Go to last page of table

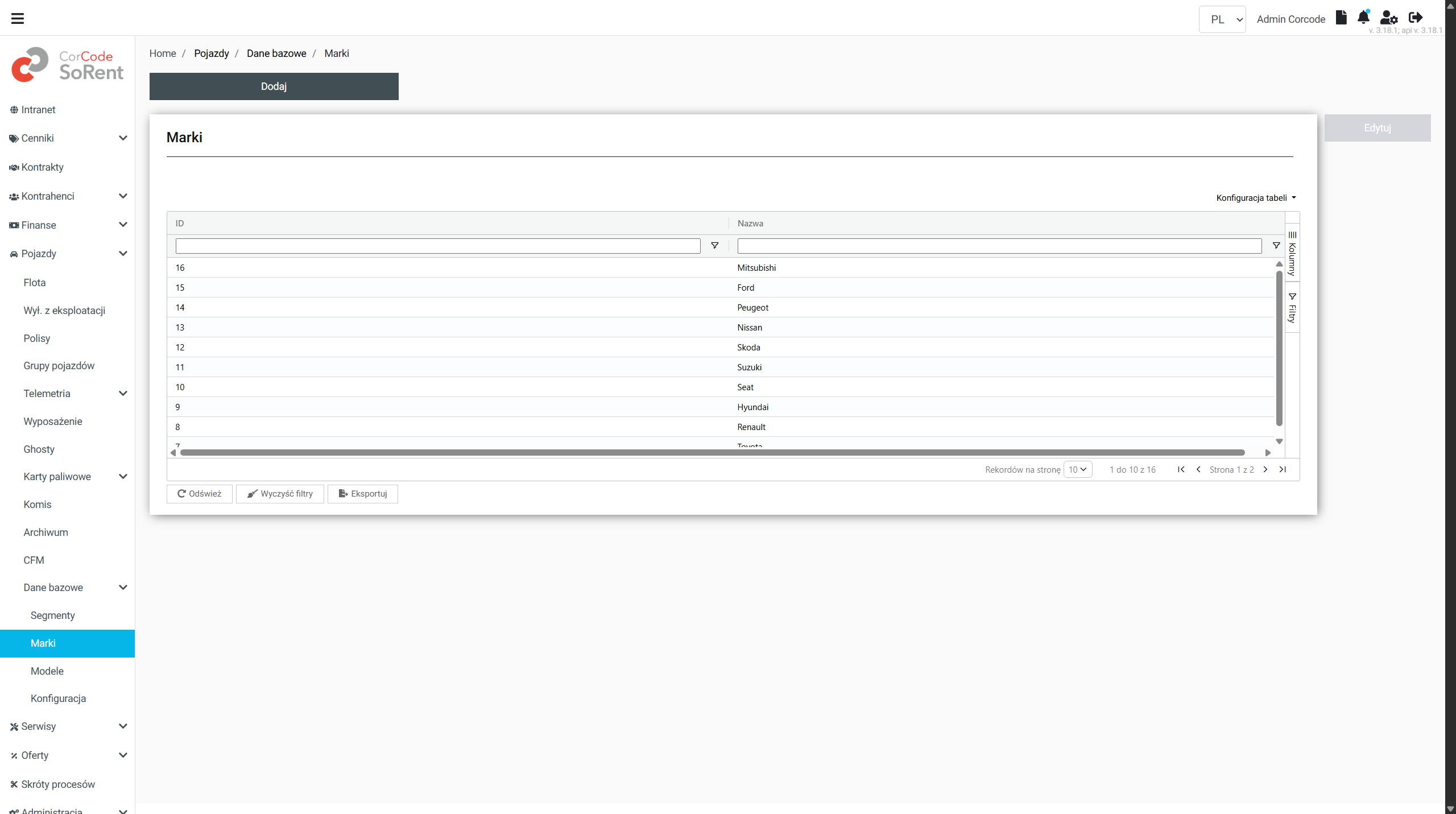[1283, 469]
